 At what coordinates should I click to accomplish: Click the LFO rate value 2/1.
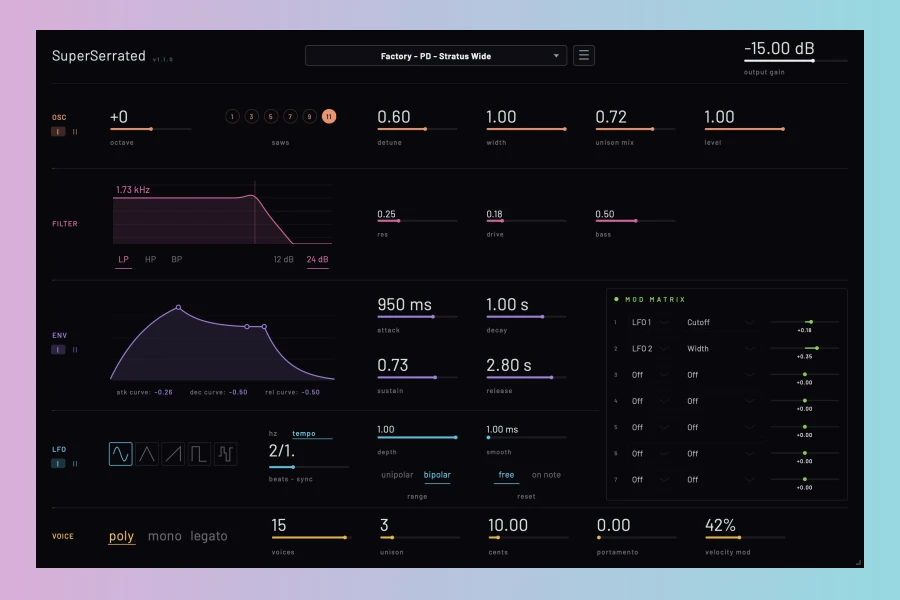[x=282, y=451]
